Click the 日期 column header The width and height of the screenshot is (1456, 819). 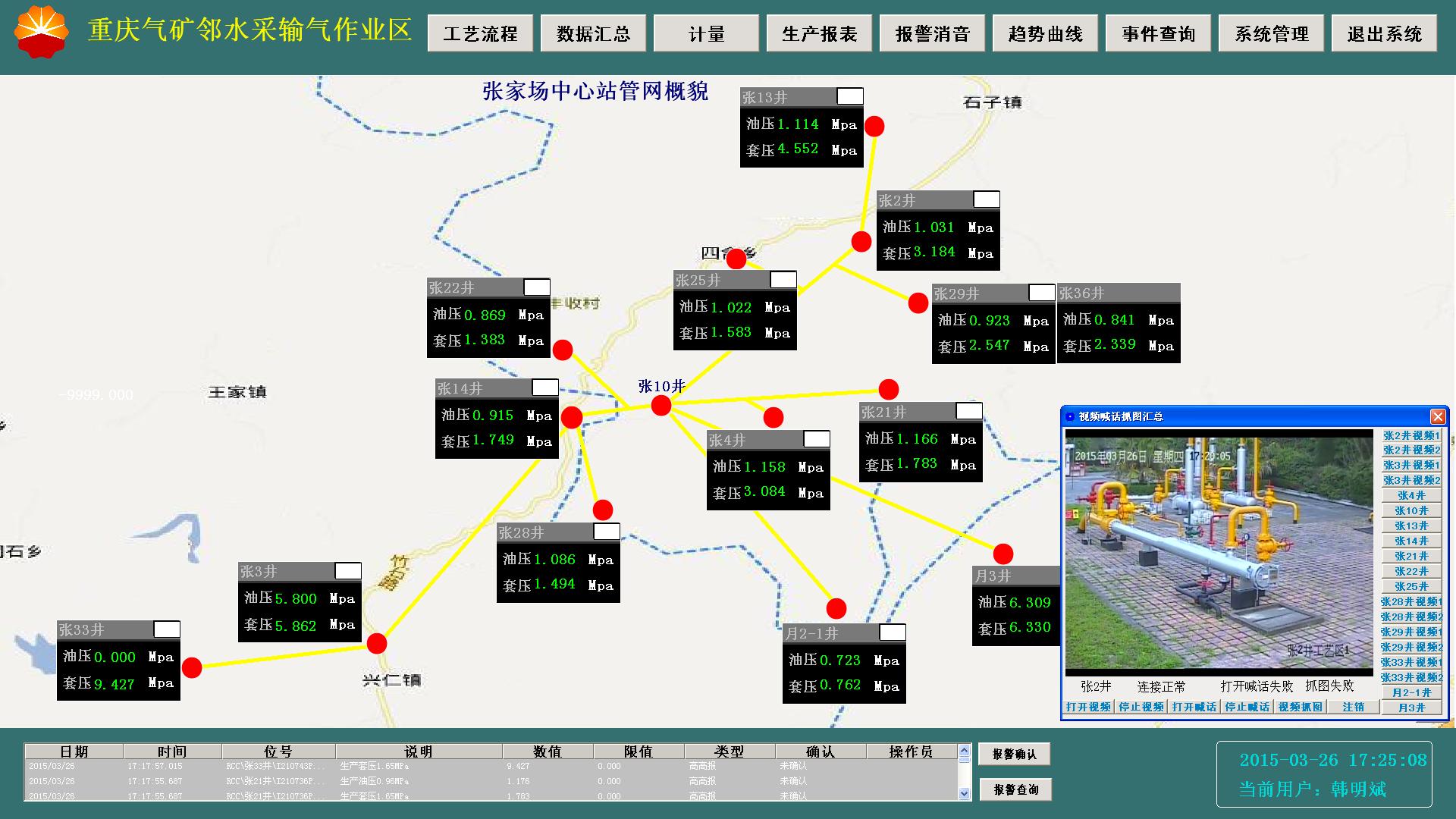coord(74,751)
